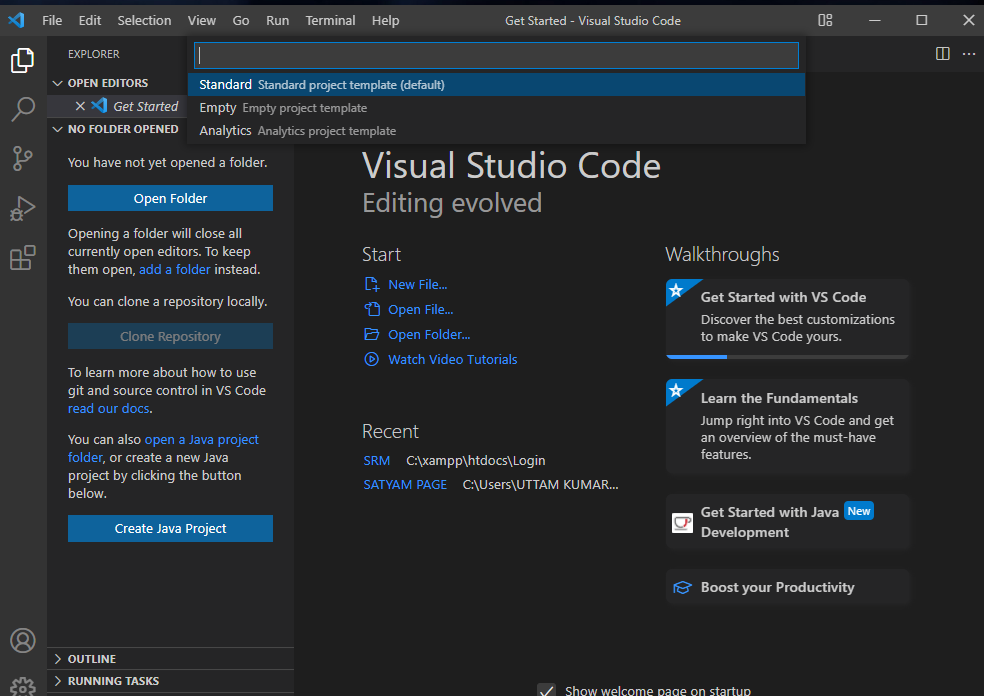Click the New File icon under Start
984x696 pixels.
tap(372, 284)
